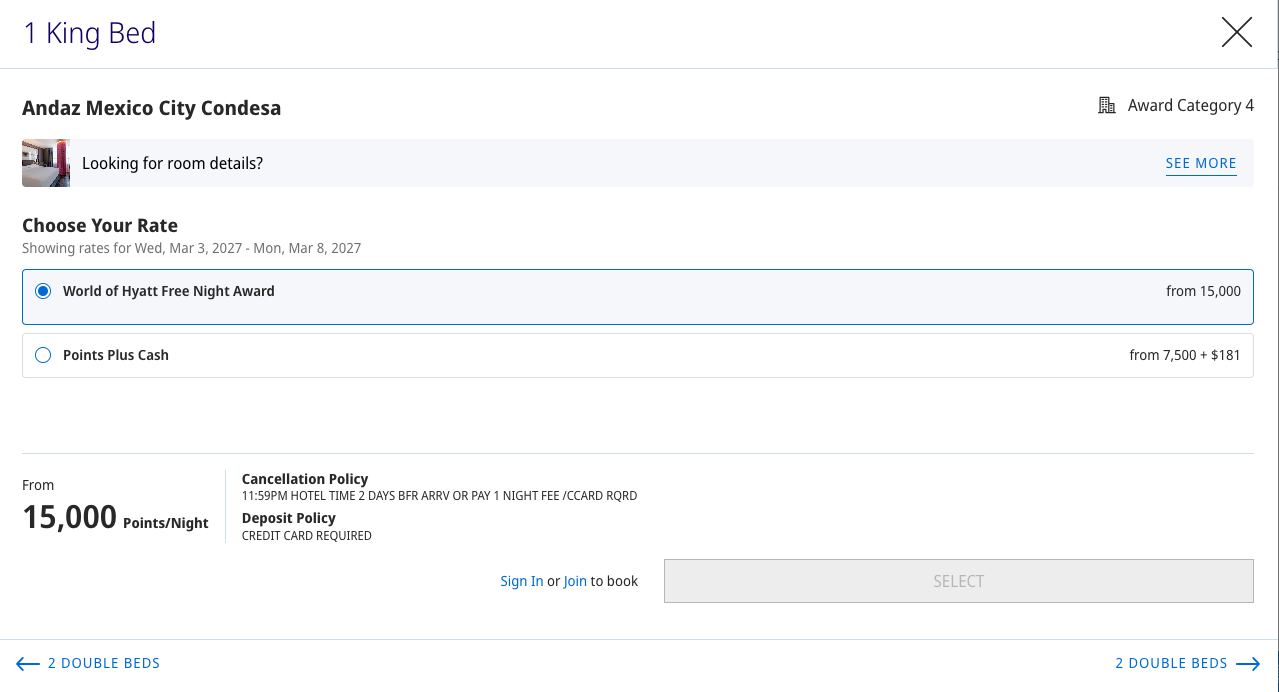Click the rate dates Mar 3 - Mar 8 text

[192, 248]
